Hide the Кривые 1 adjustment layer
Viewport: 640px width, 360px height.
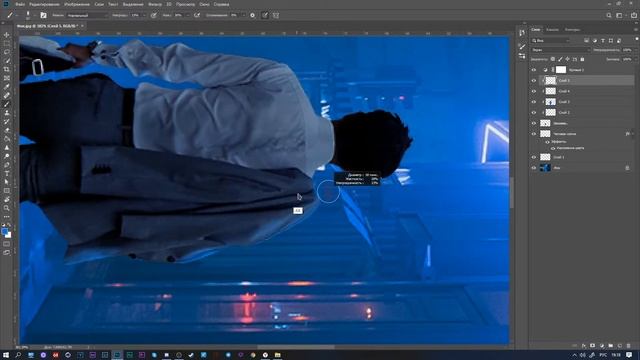pos(533,70)
